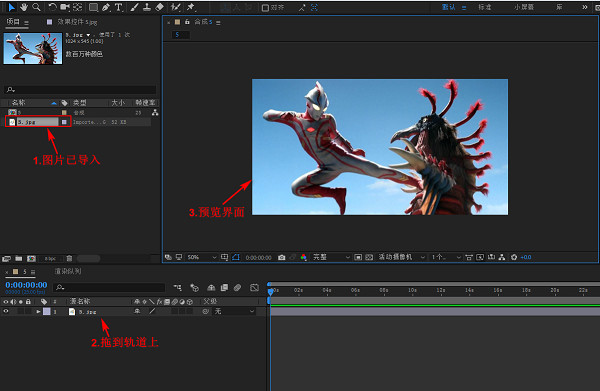Switch to the Project panel tab
The width and height of the screenshot is (600, 391).
point(13,22)
